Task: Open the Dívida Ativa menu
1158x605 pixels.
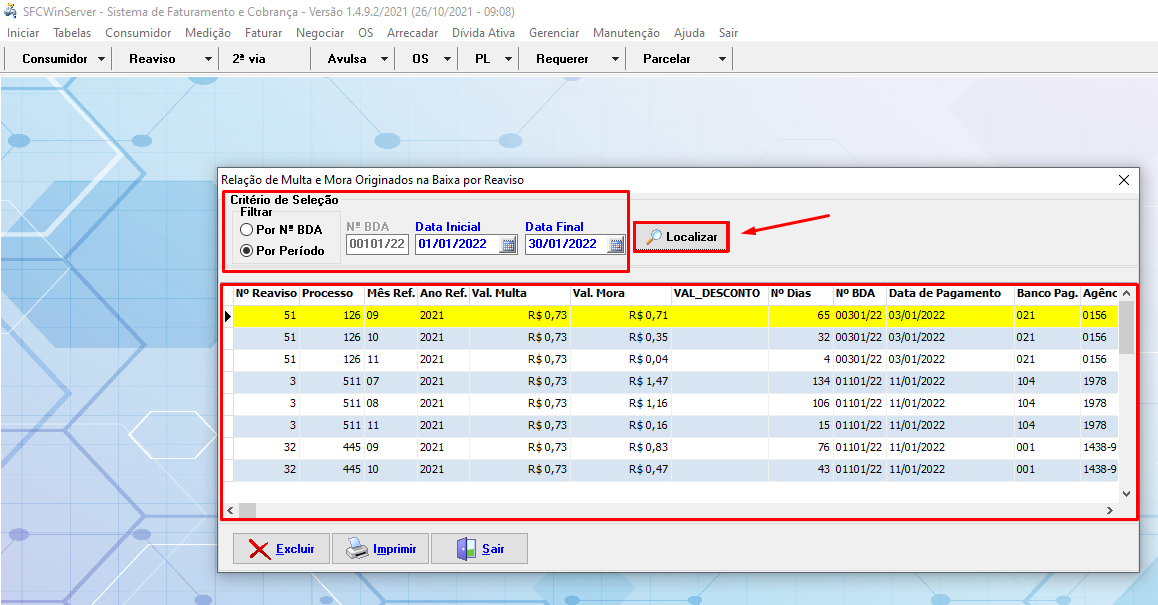Action: tap(483, 33)
